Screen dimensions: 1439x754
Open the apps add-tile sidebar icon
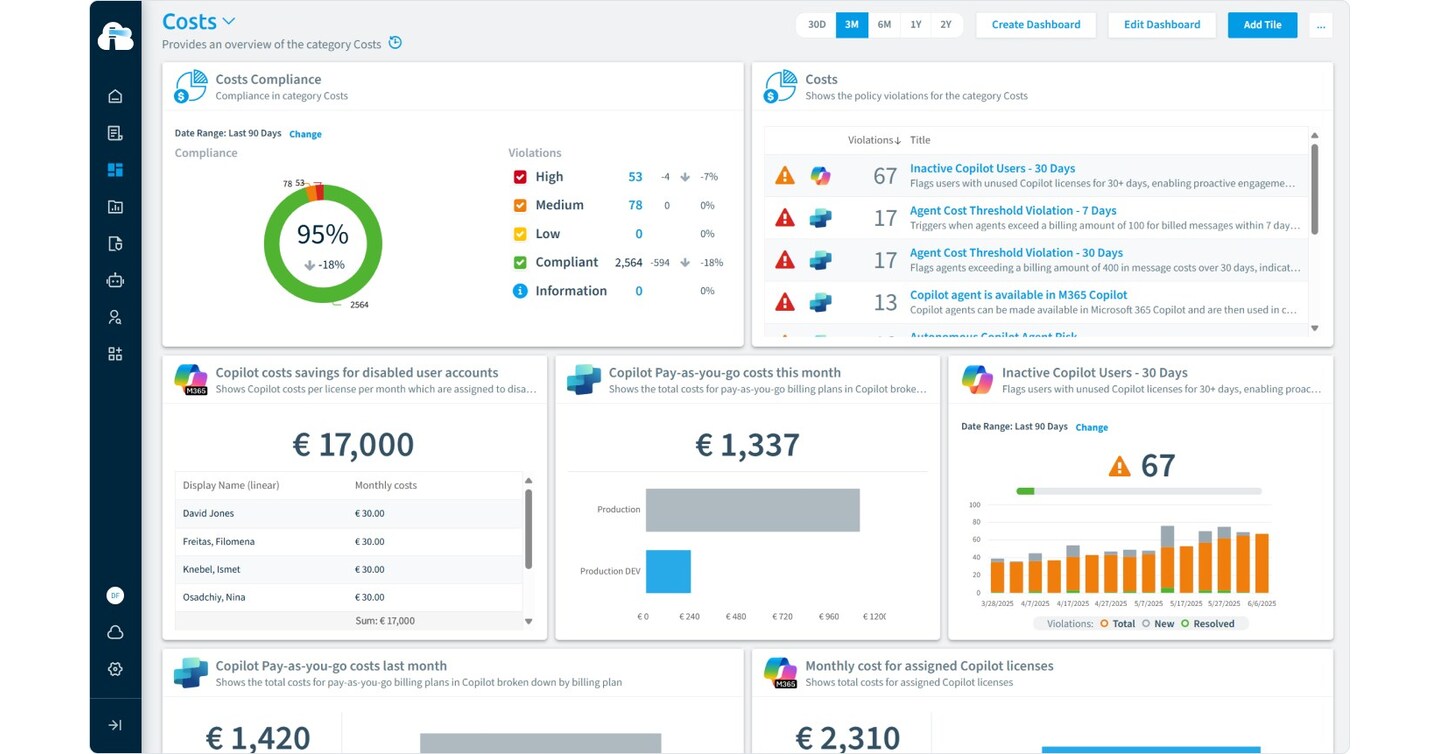pos(115,354)
